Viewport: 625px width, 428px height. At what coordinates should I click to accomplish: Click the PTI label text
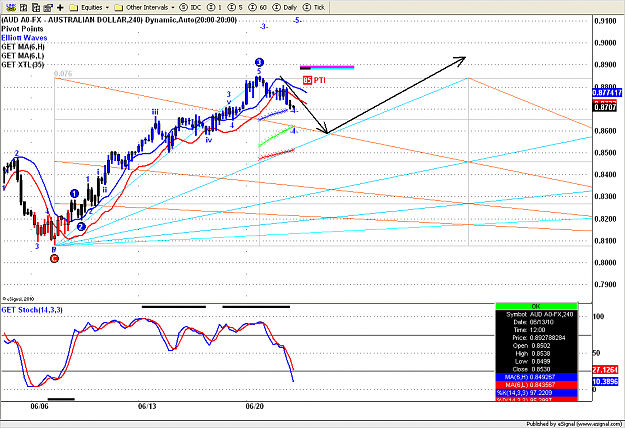point(320,80)
